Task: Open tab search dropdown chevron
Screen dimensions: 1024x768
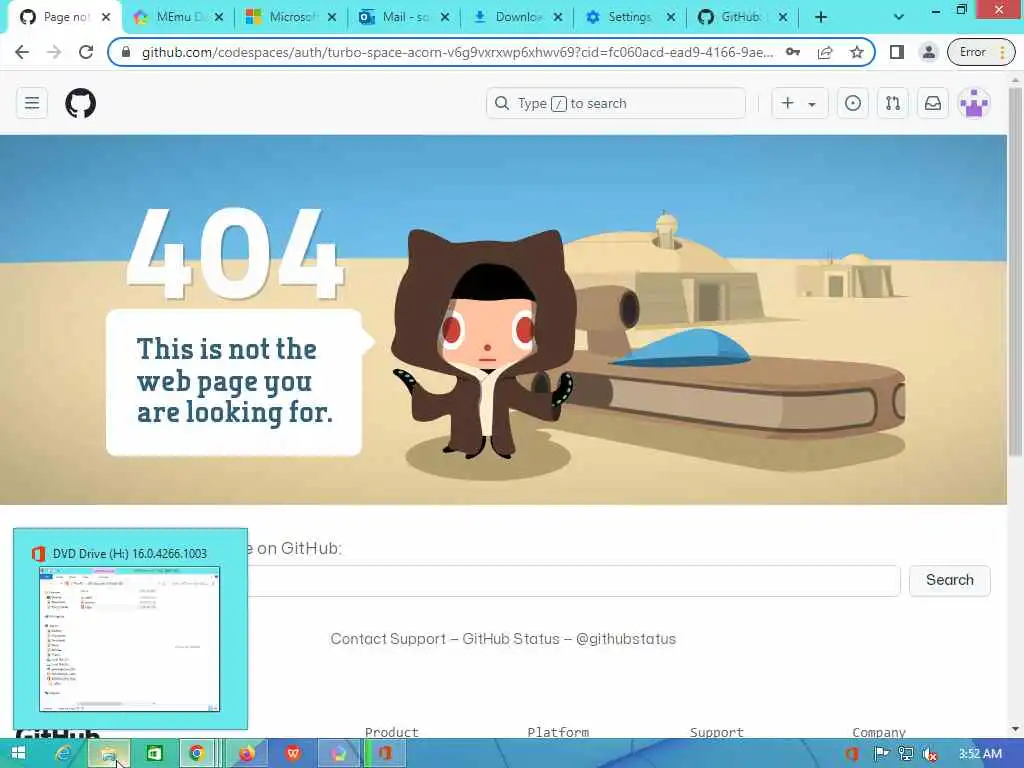Action: click(899, 17)
